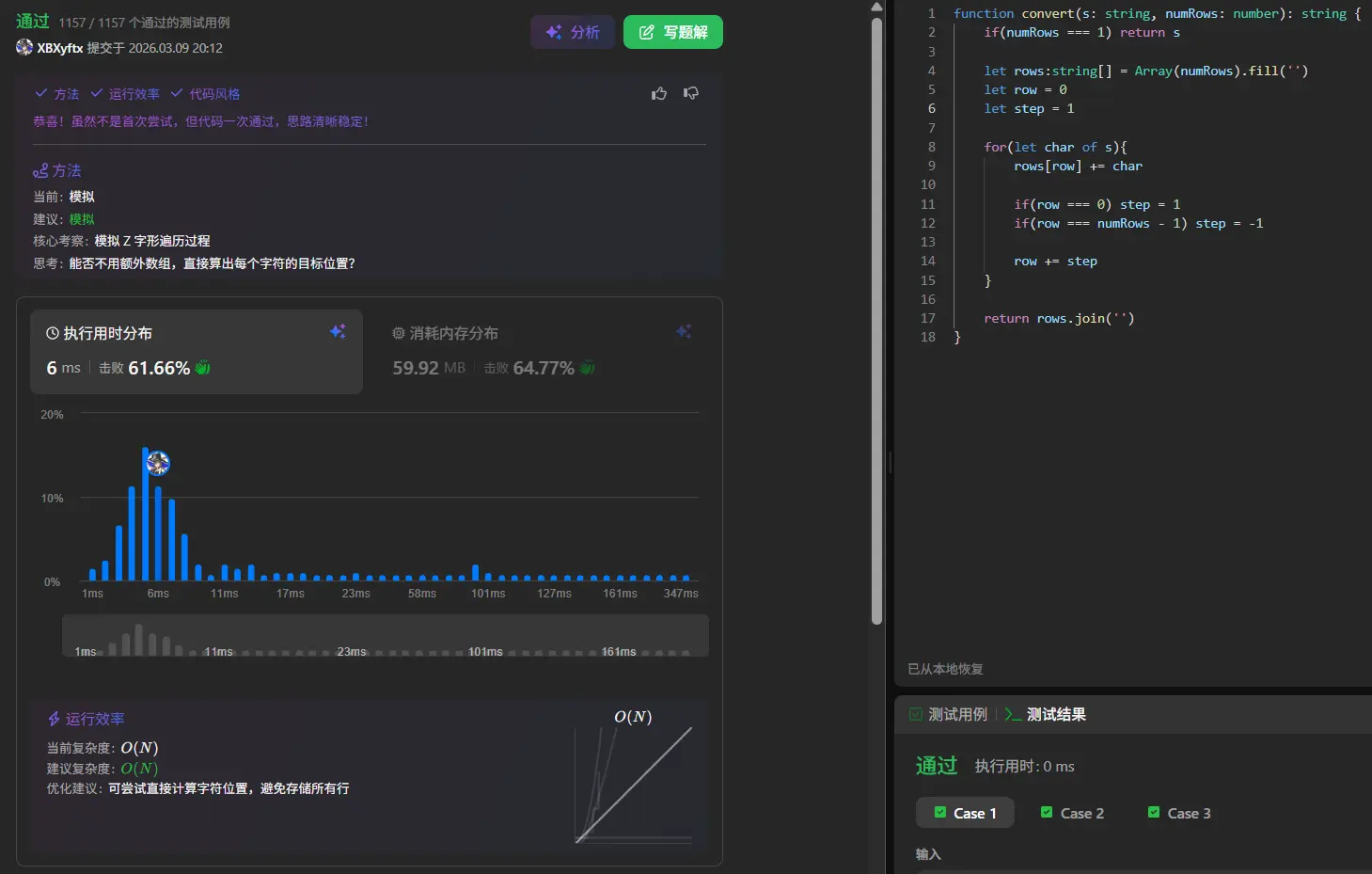Click the XBXyftx user avatar
This screenshot has width=1372, height=874.
24,47
